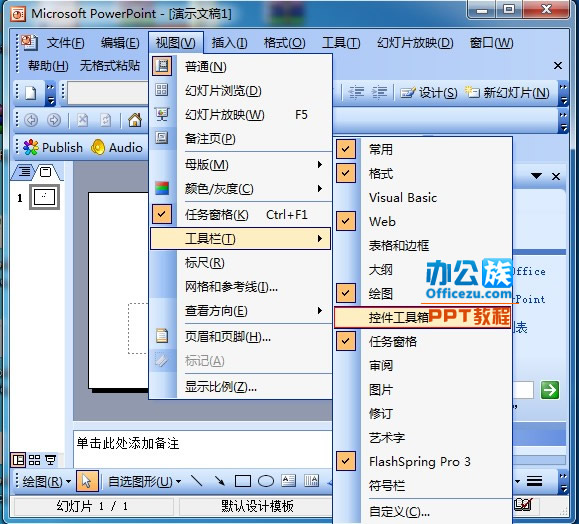This screenshot has height=524, width=579.
Task: Select the Vertical Text Box tool
Action: click(x=311, y=480)
